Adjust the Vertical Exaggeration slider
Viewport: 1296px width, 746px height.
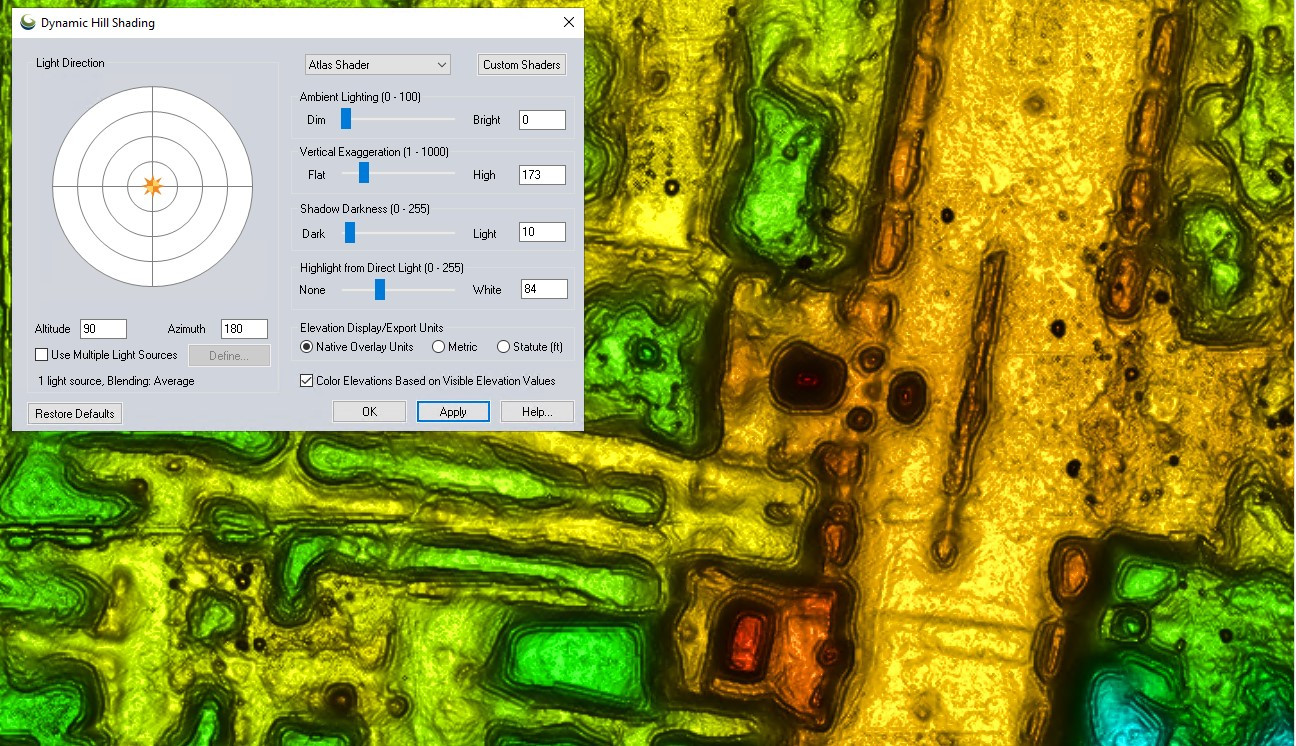point(364,174)
